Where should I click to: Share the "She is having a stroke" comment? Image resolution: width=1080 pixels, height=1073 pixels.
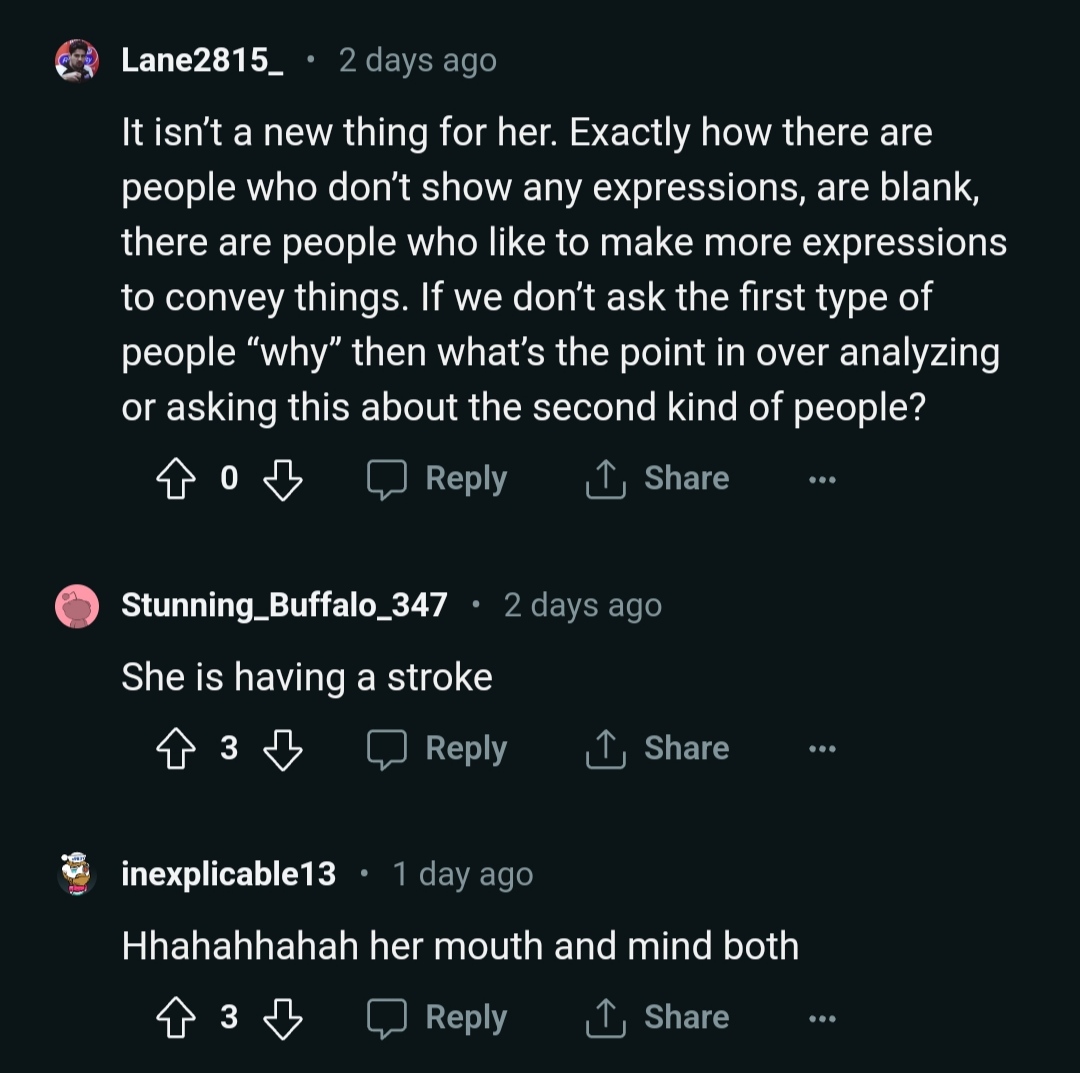[657, 748]
